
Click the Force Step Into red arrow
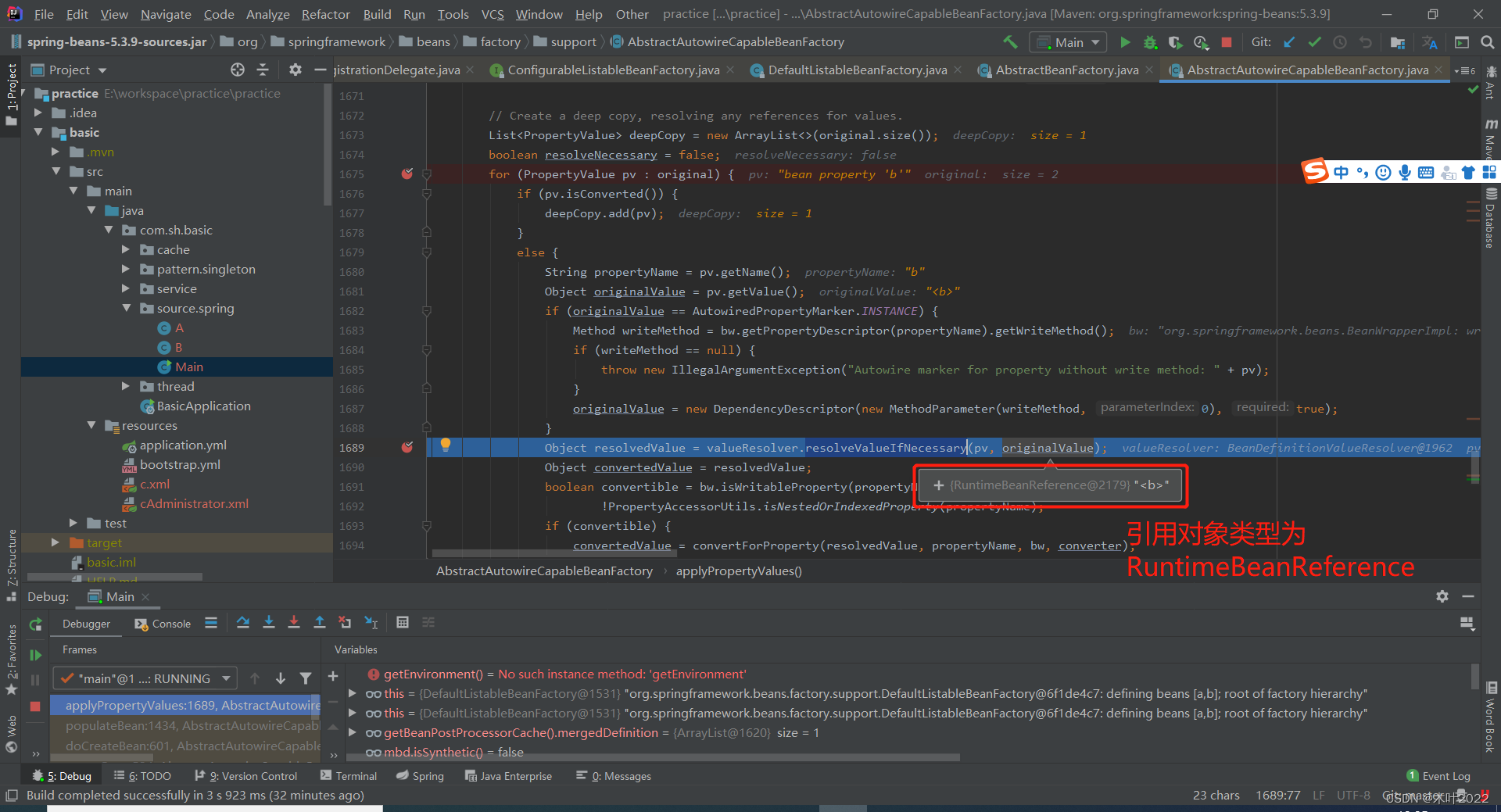click(x=294, y=623)
